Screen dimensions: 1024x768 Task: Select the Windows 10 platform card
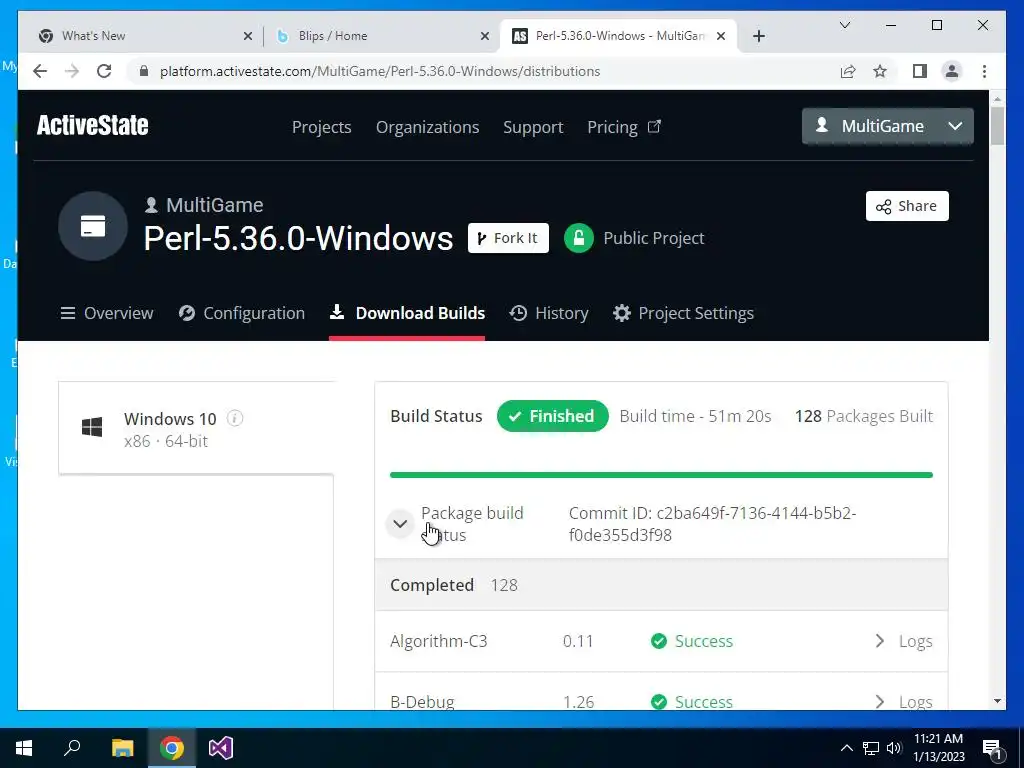[x=196, y=428]
